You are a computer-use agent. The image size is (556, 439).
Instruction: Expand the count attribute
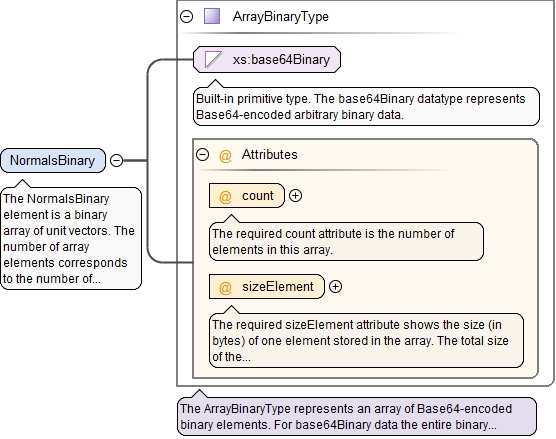click(x=295, y=195)
